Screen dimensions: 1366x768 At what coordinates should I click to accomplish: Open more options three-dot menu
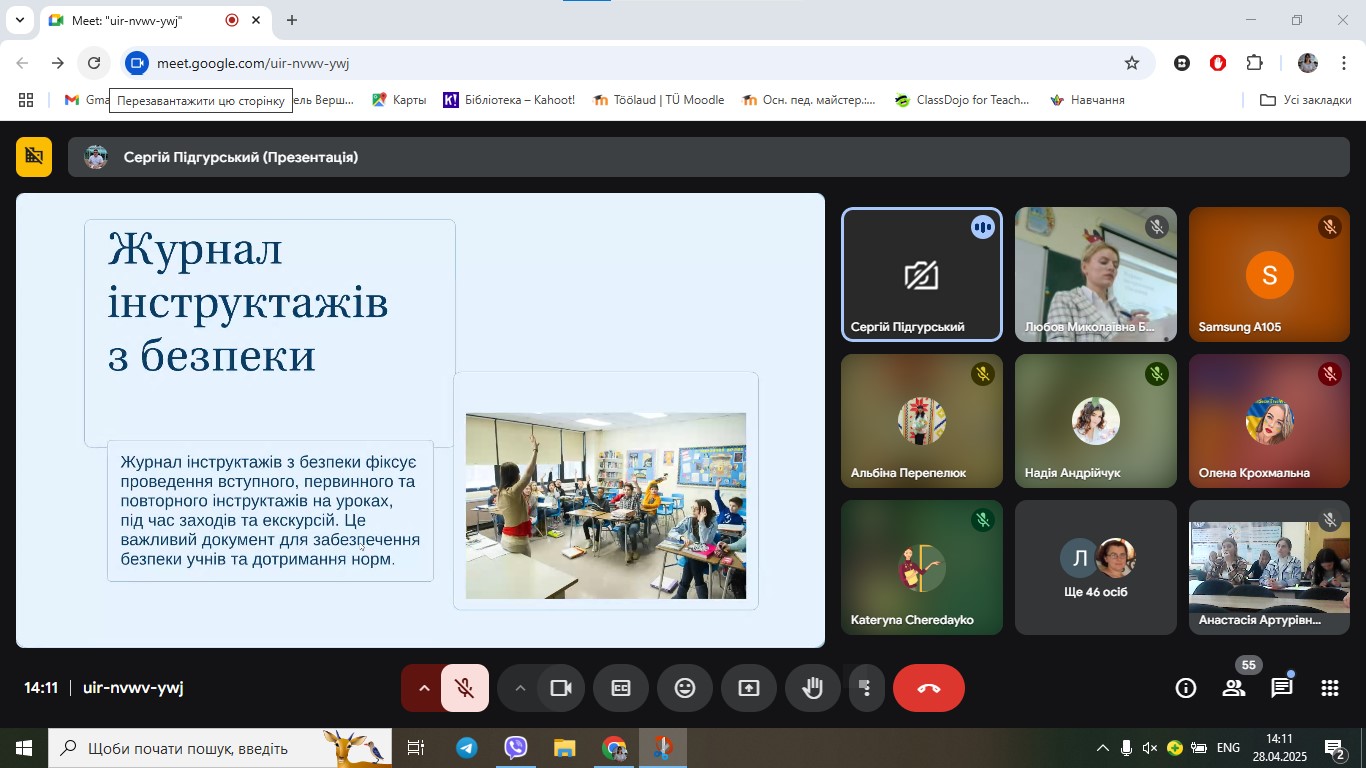point(865,688)
